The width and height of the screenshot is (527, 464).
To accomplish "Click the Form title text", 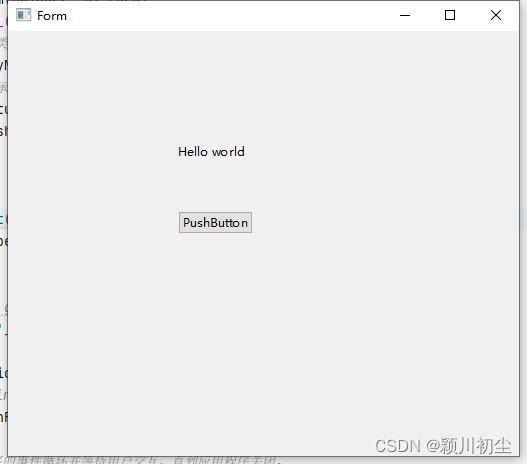I will tap(52, 16).
